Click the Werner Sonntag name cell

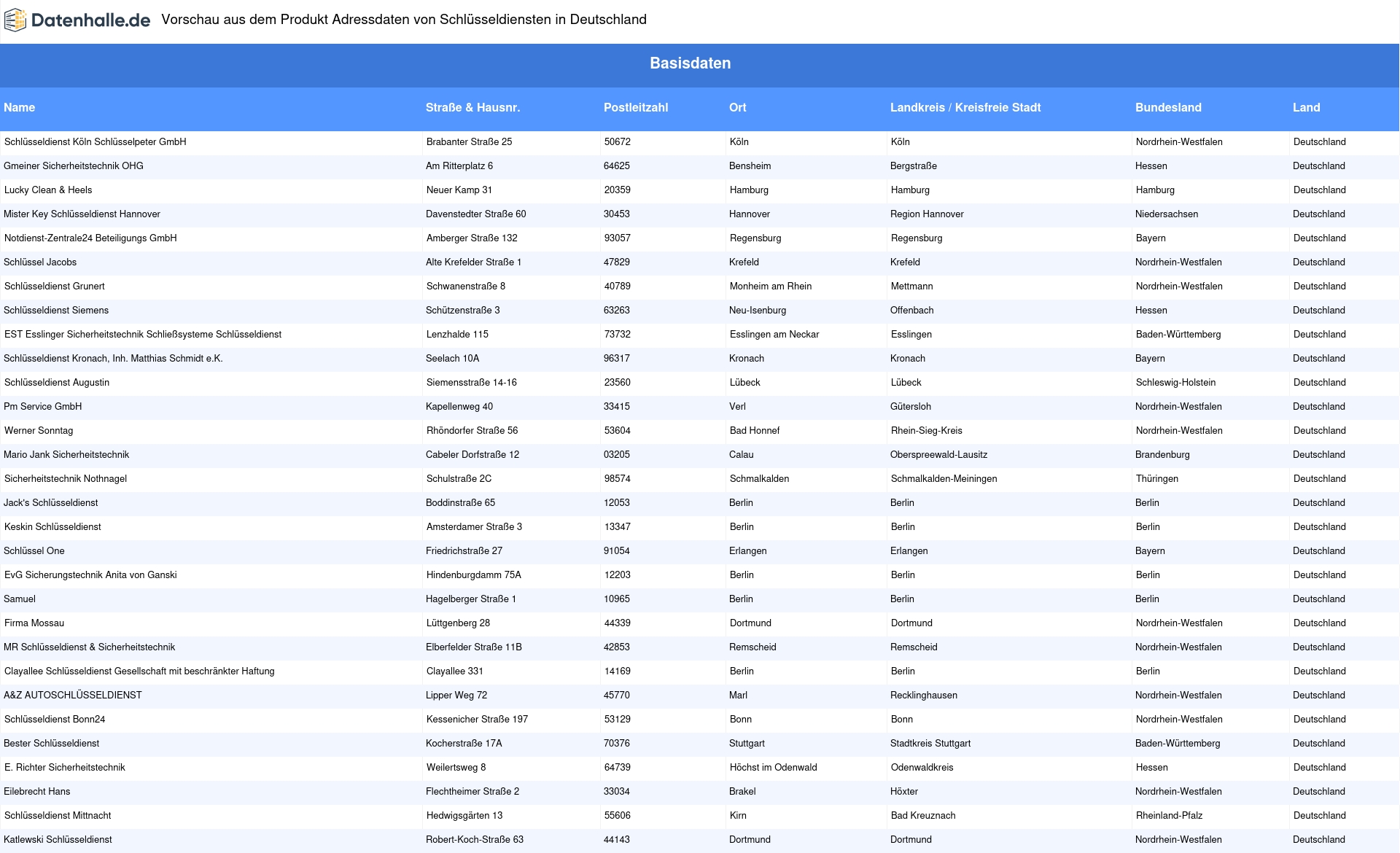pyautogui.click(x=39, y=431)
